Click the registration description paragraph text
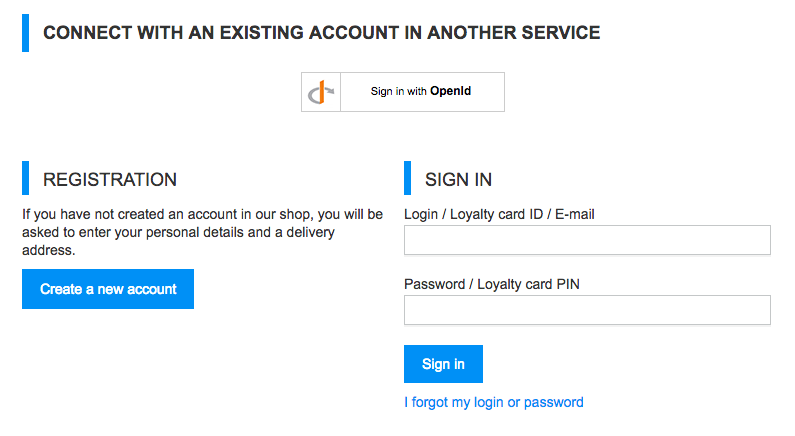The height and width of the screenshot is (436, 795). click(x=202, y=232)
